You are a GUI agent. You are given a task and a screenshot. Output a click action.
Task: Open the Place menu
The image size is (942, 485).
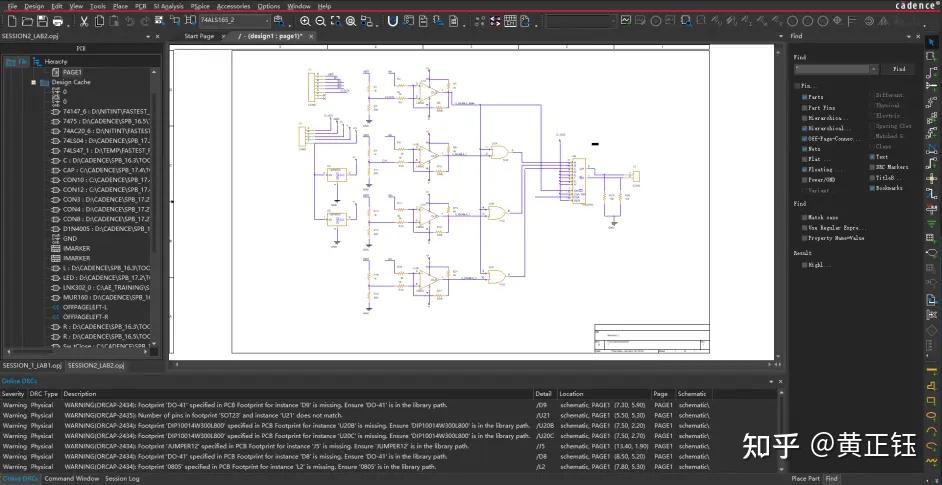tap(120, 6)
